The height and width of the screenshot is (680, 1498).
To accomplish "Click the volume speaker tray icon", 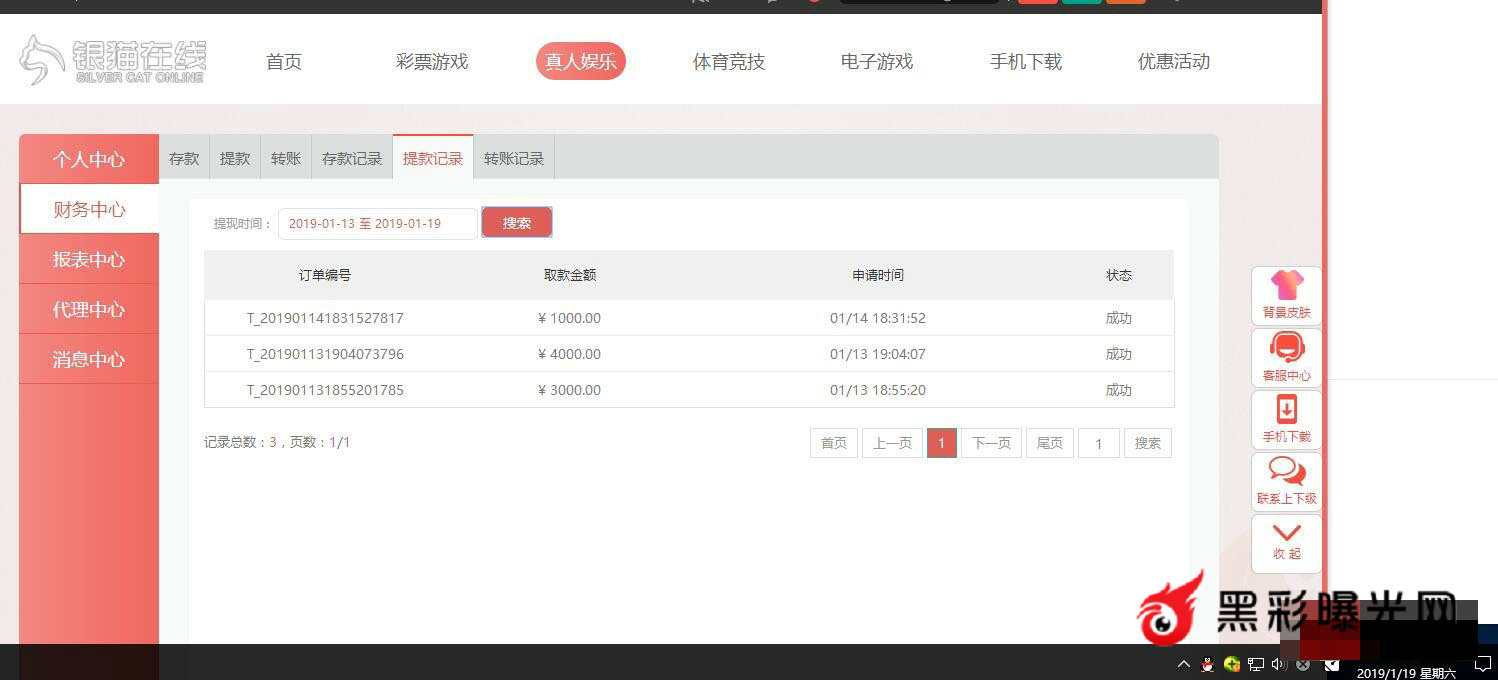I will click(1279, 664).
